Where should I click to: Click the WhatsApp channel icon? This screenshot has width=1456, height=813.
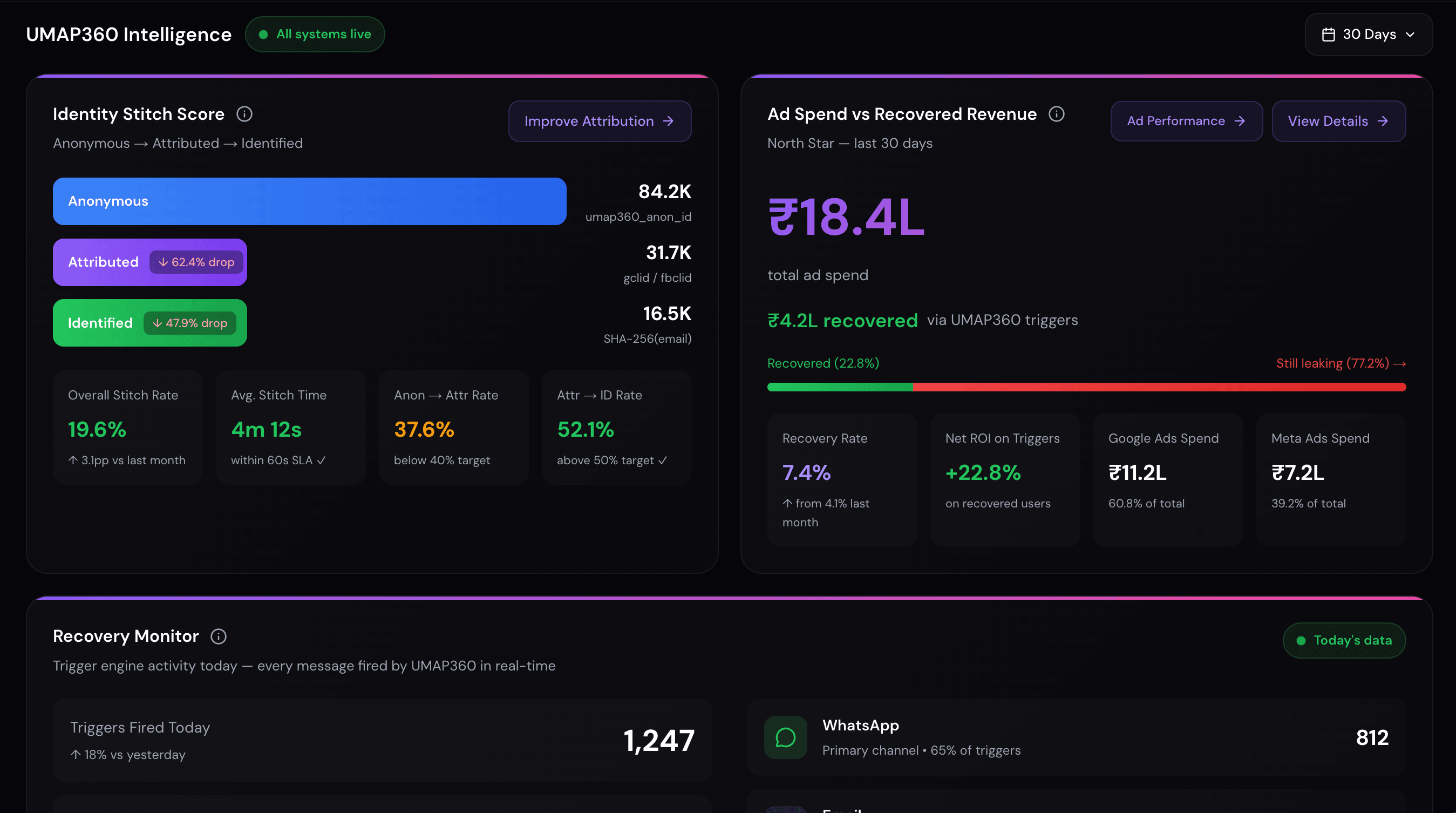point(786,737)
